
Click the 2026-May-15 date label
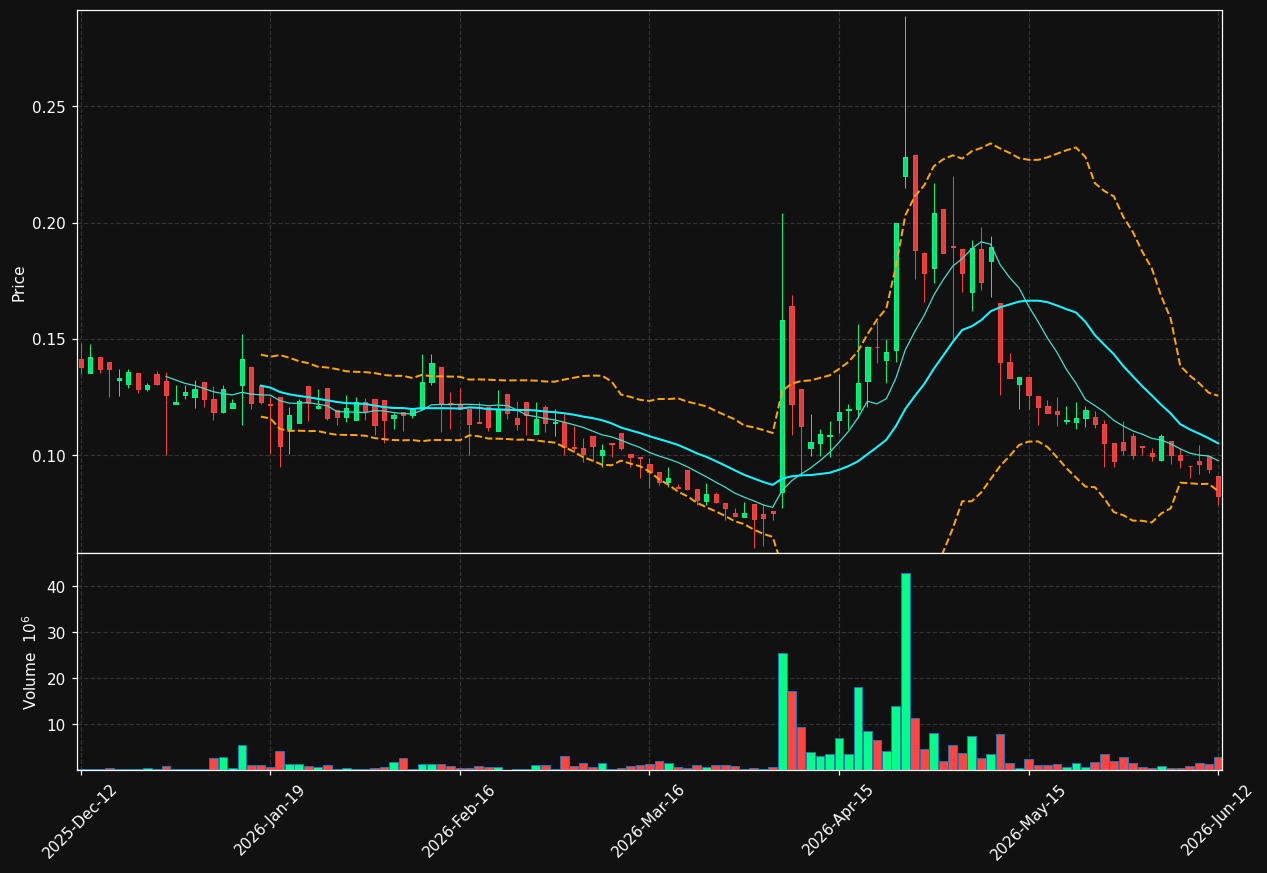coord(1028,820)
